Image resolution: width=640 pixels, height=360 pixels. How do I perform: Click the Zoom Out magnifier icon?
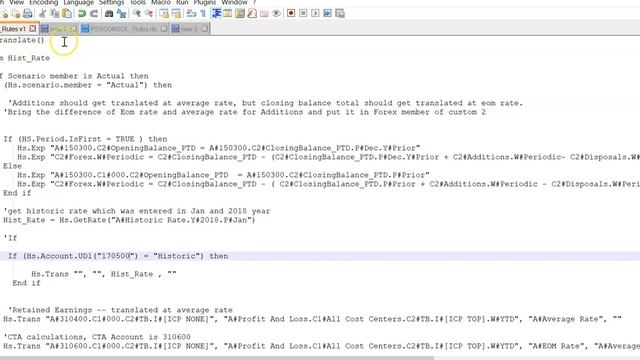[x=149, y=13]
